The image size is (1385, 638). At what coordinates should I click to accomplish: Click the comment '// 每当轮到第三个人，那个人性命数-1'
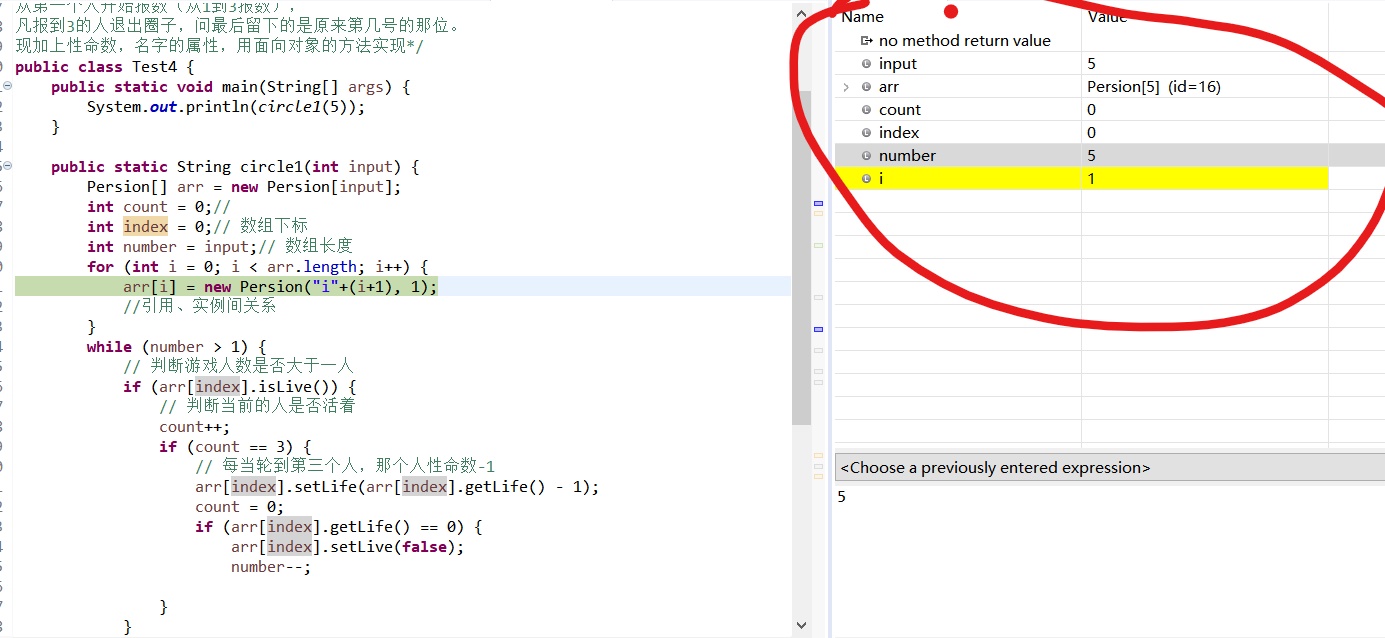point(345,466)
